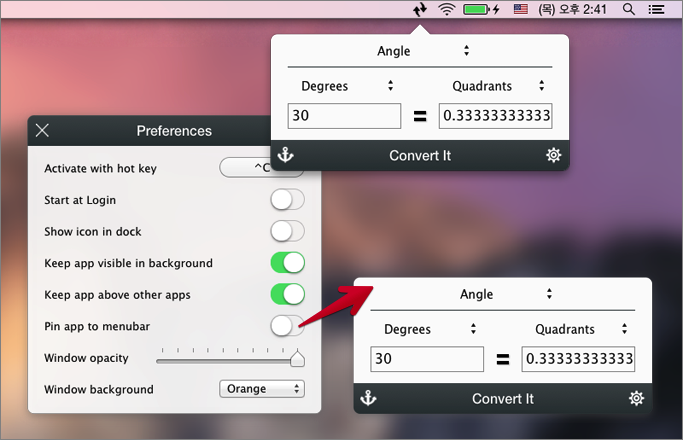The height and width of the screenshot is (440, 683).
Task: Enable Pin app to menubar switch
Action: tap(287, 326)
